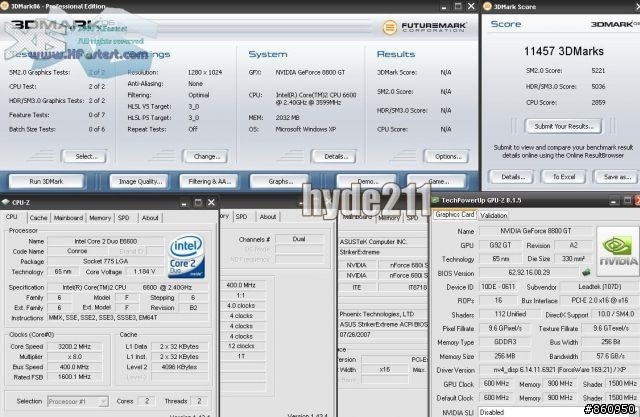This screenshot has height=417, width=640.
Task: Open Image Quality settings
Action: click(140, 181)
